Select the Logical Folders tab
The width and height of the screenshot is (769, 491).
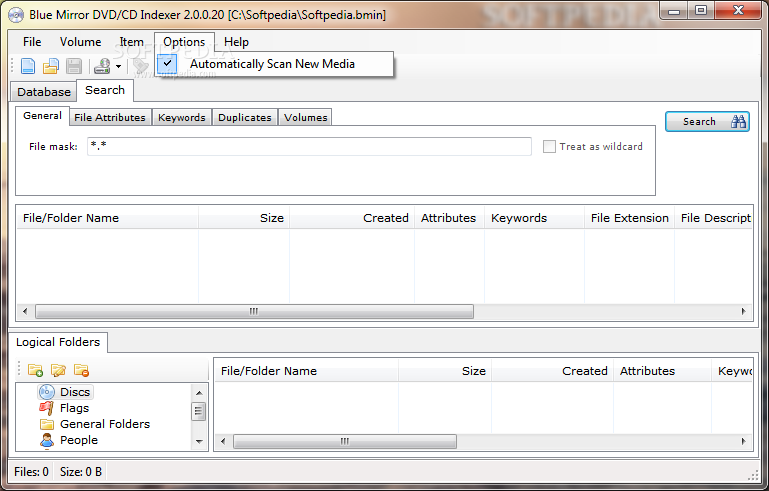(58, 342)
